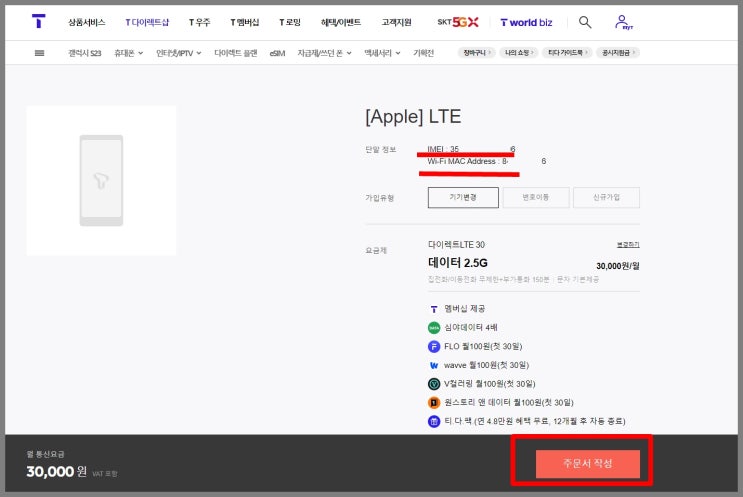Expand the 휴대폰 dropdown menu
The image size is (743, 497).
coord(128,53)
